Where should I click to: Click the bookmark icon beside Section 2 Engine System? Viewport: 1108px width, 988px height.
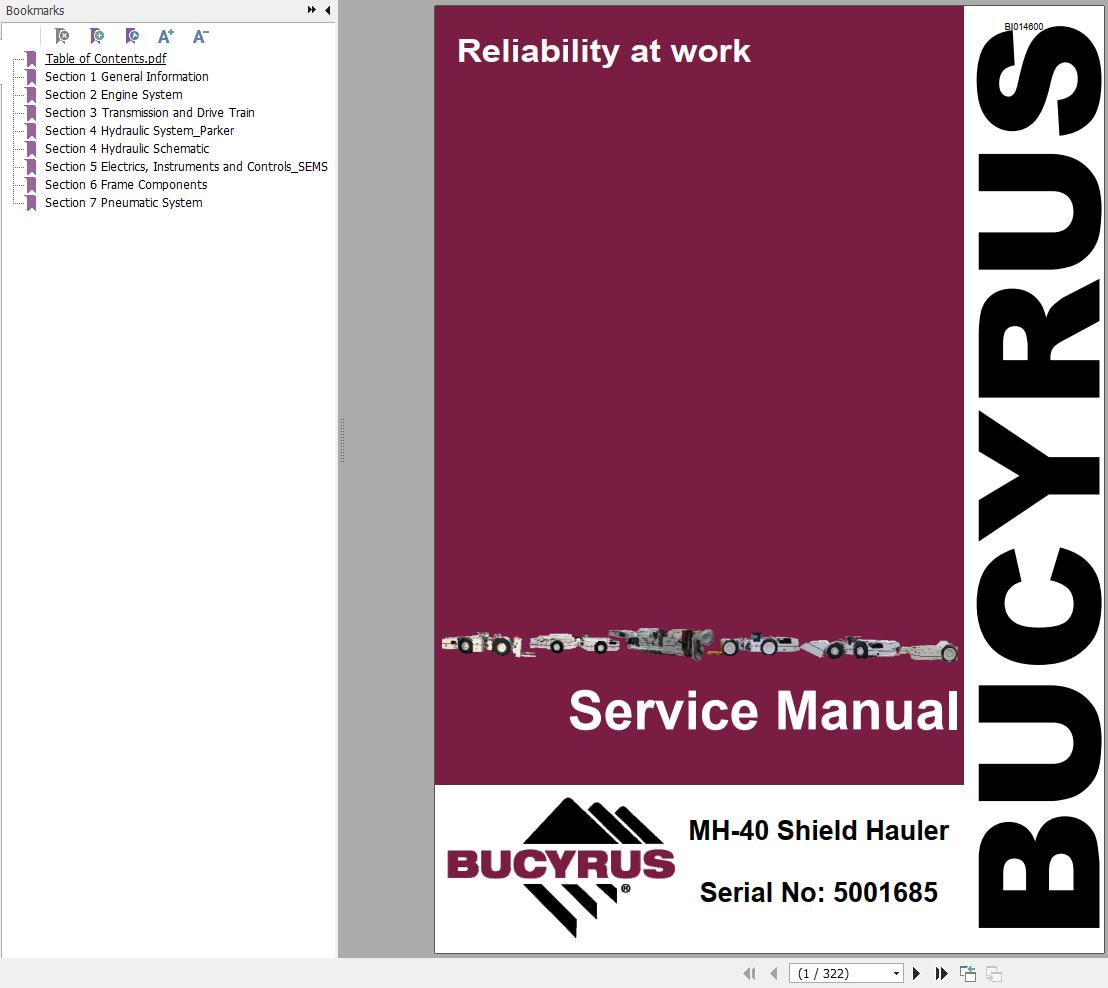tap(31, 95)
